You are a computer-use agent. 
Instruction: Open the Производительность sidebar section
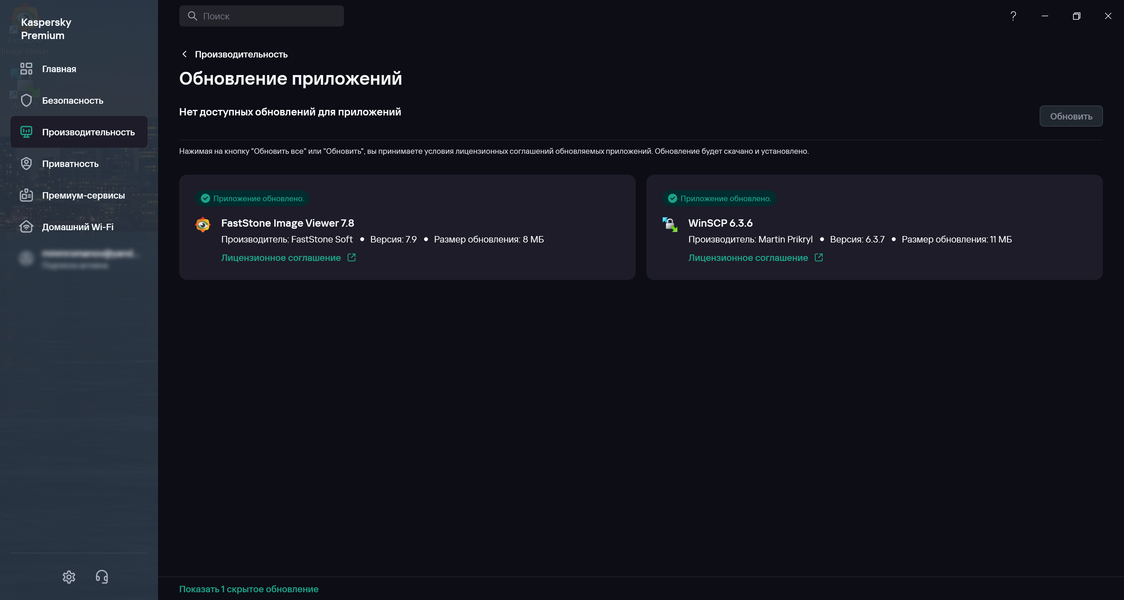[88, 132]
